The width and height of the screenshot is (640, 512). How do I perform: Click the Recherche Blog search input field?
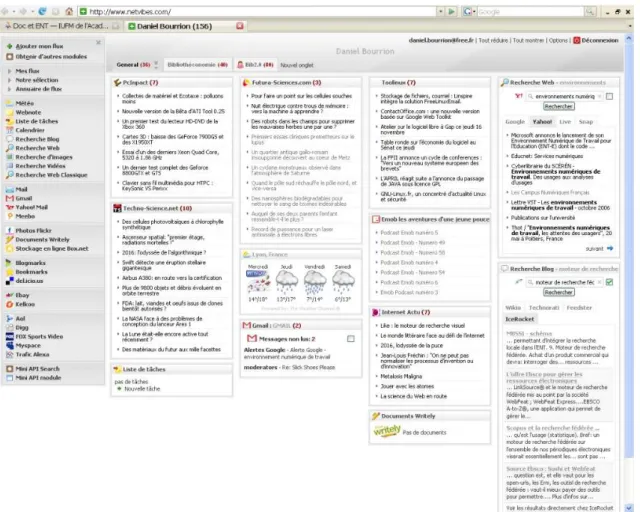(x=564, y=282)
